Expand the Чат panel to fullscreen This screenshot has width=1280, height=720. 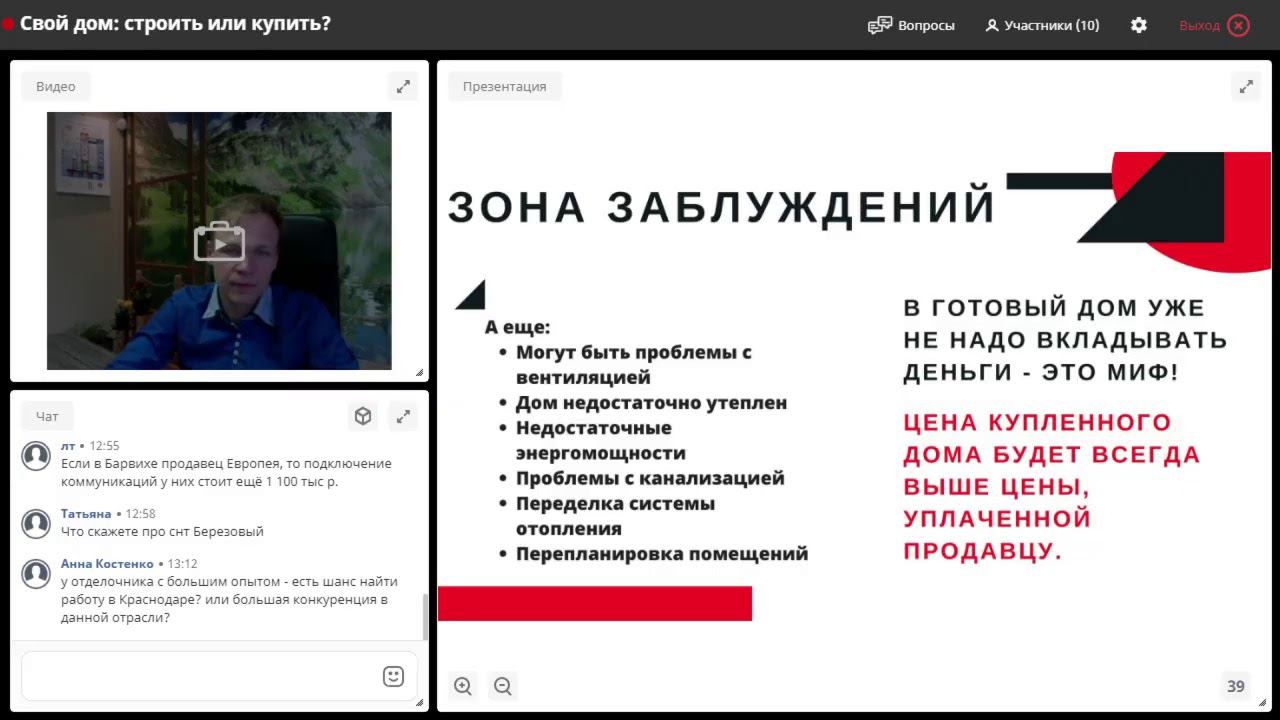click(x=403, y=416)
